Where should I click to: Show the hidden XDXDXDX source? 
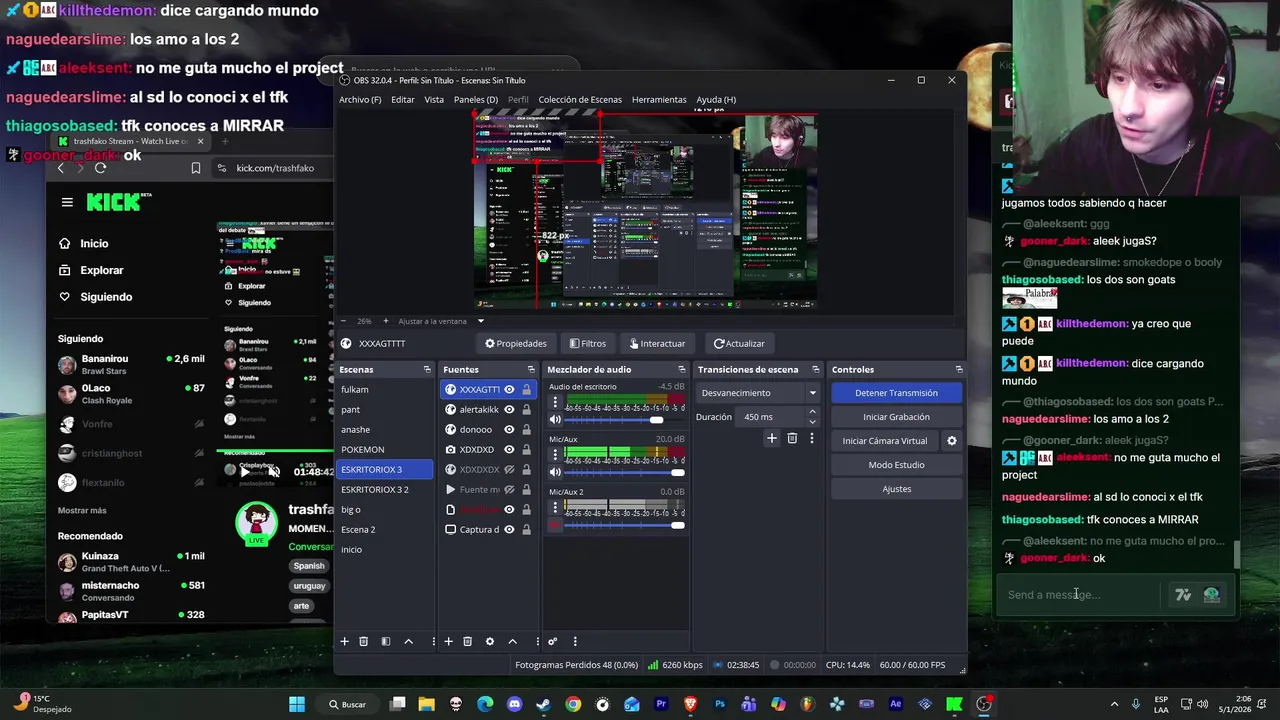pos(509,470)
